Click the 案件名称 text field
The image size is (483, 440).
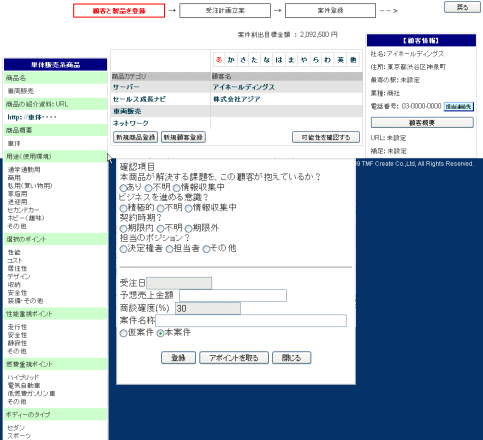pos(251,321)
